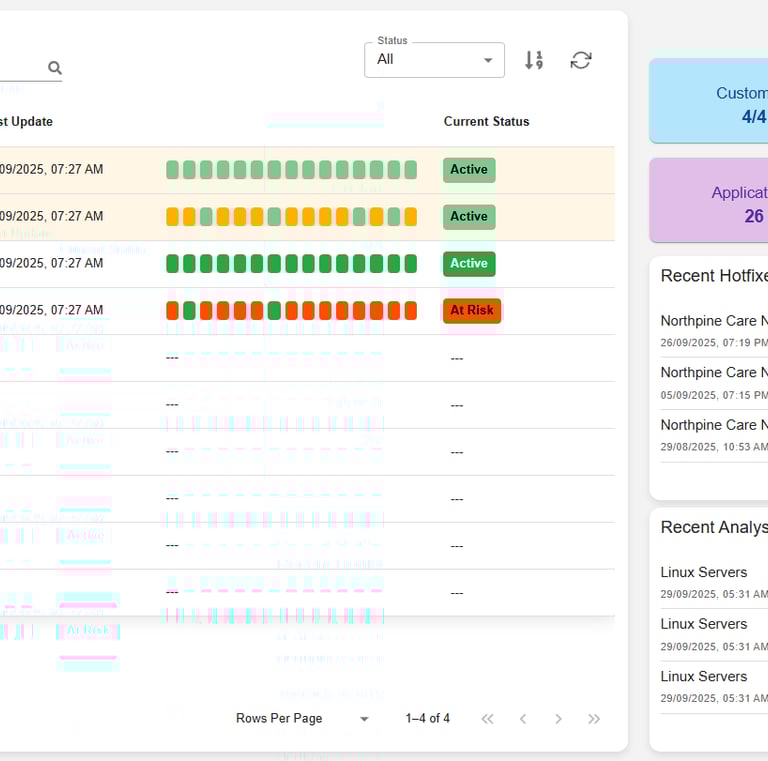Screen dimensions: 768x761
Task: Click the bright green Active badge
Action: (469, 264)
